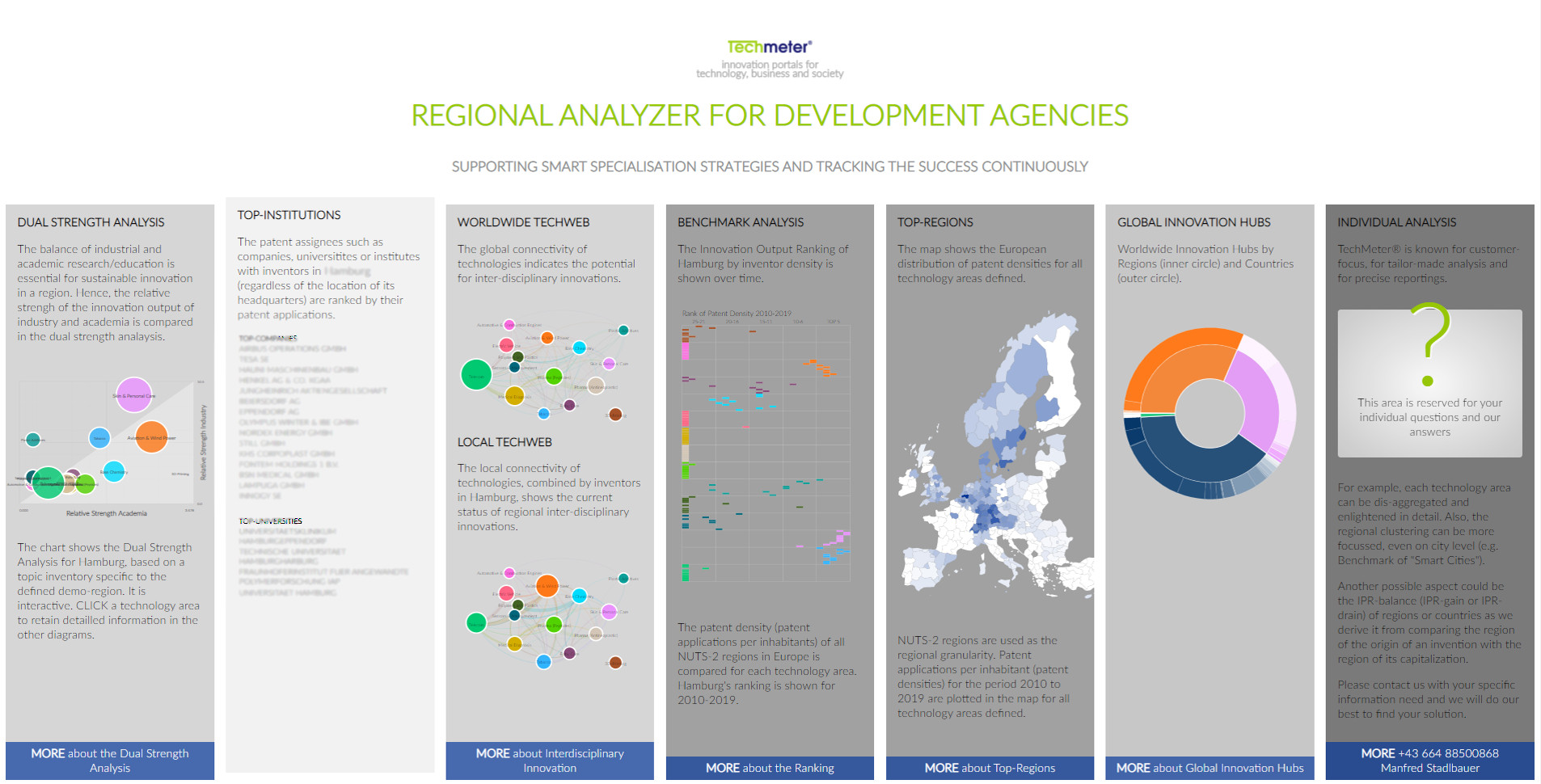Click the large orange Aviation node in Local Techweb
Screen dimensions: 1541x784
pyautogui.click(x=547, y=586)
